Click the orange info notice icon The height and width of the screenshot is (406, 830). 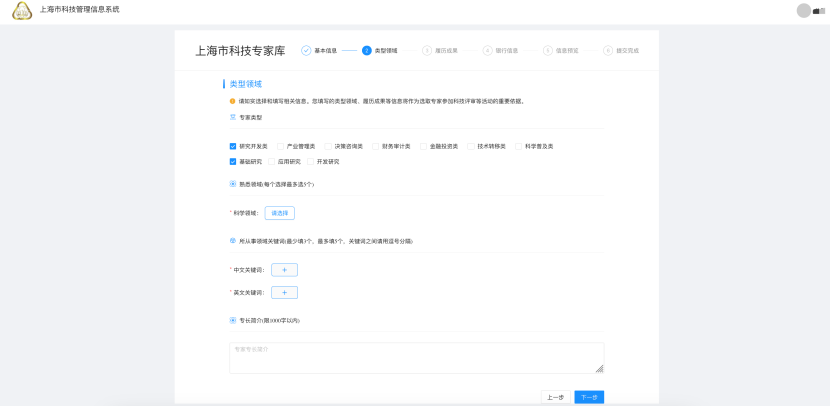click(233, 101)
